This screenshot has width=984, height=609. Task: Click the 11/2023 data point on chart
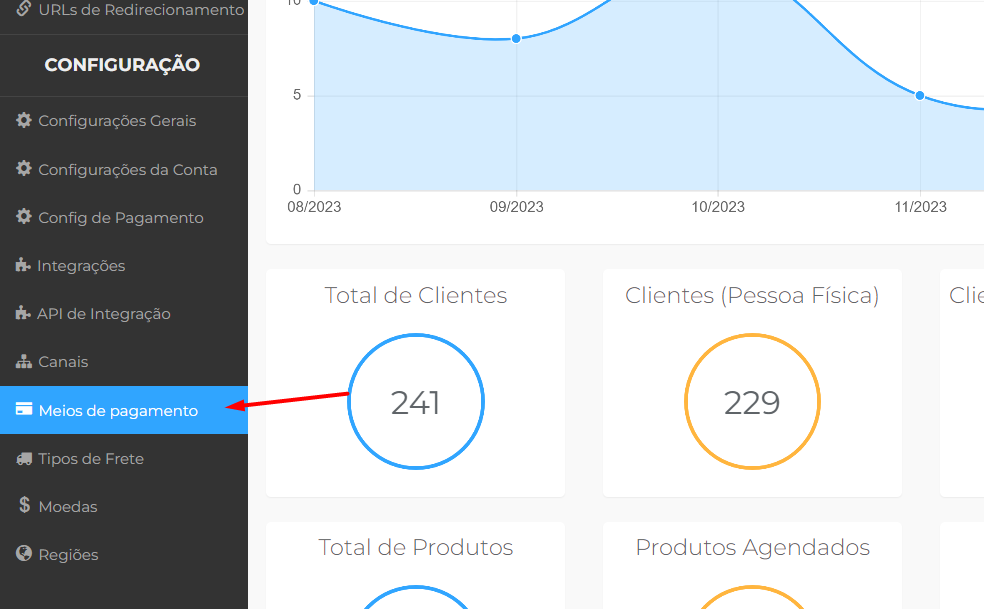coord(919,95)
